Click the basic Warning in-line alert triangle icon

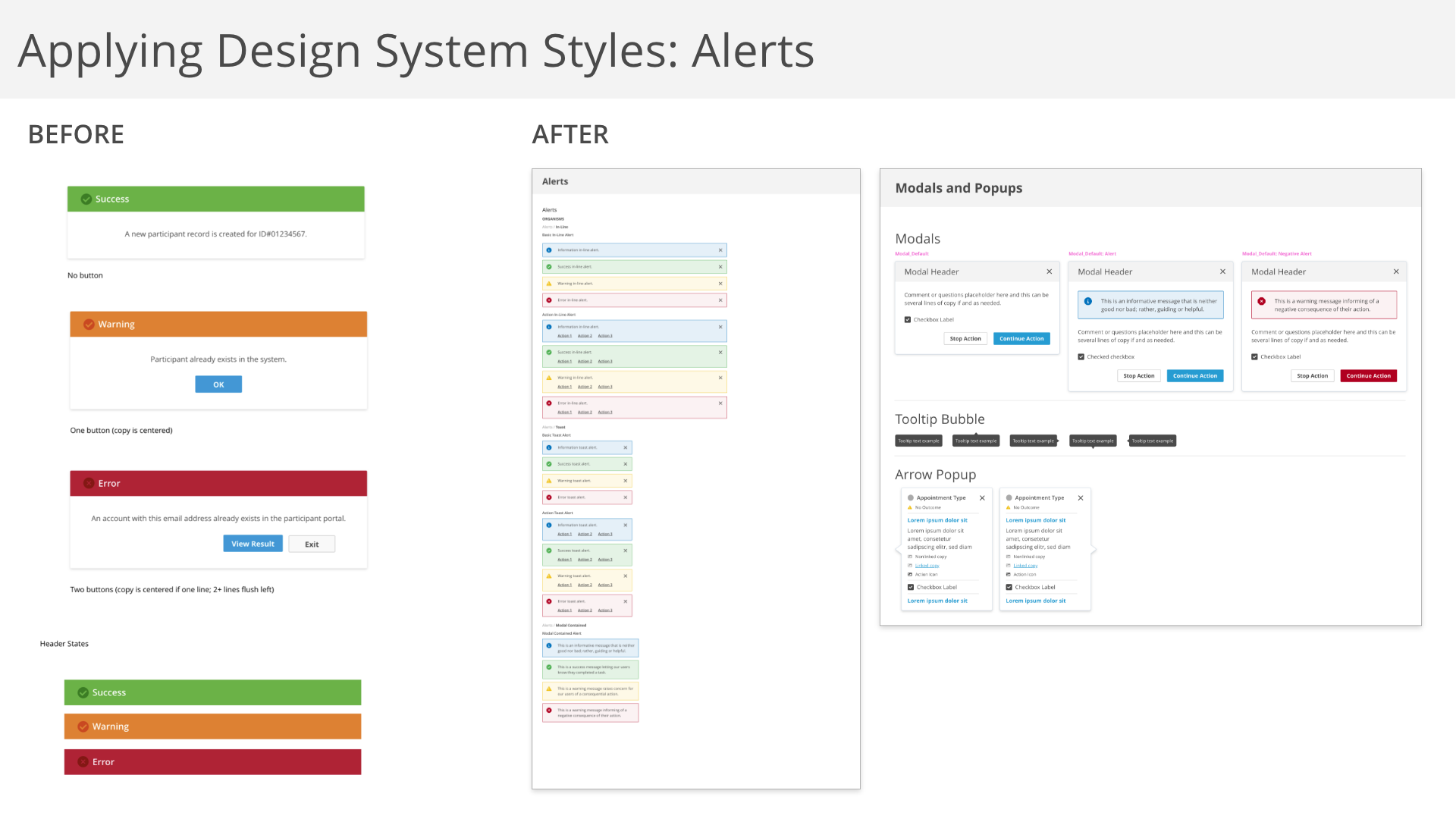(x=549, y=284)
